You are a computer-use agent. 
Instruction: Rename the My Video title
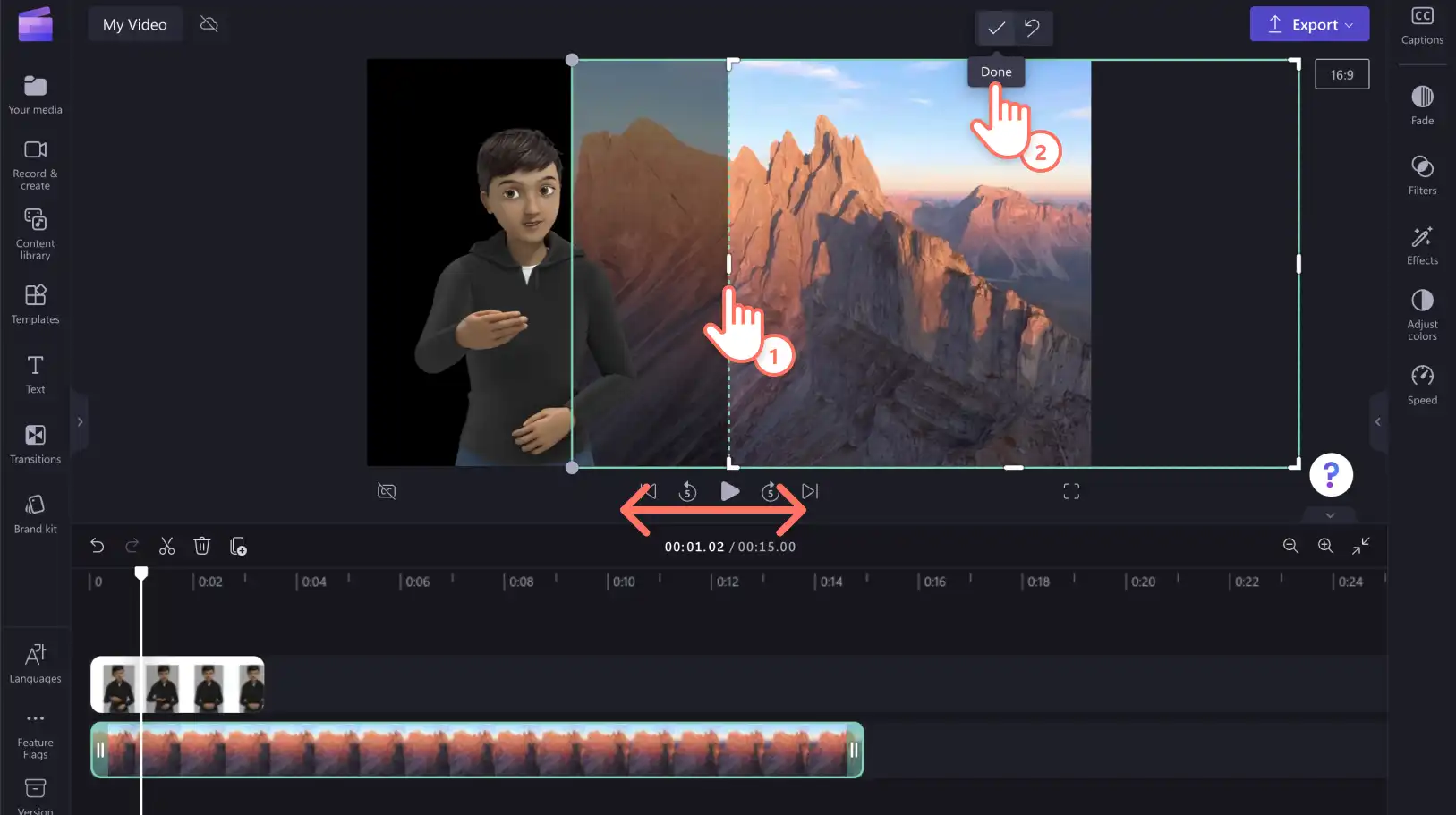point(135,24)
